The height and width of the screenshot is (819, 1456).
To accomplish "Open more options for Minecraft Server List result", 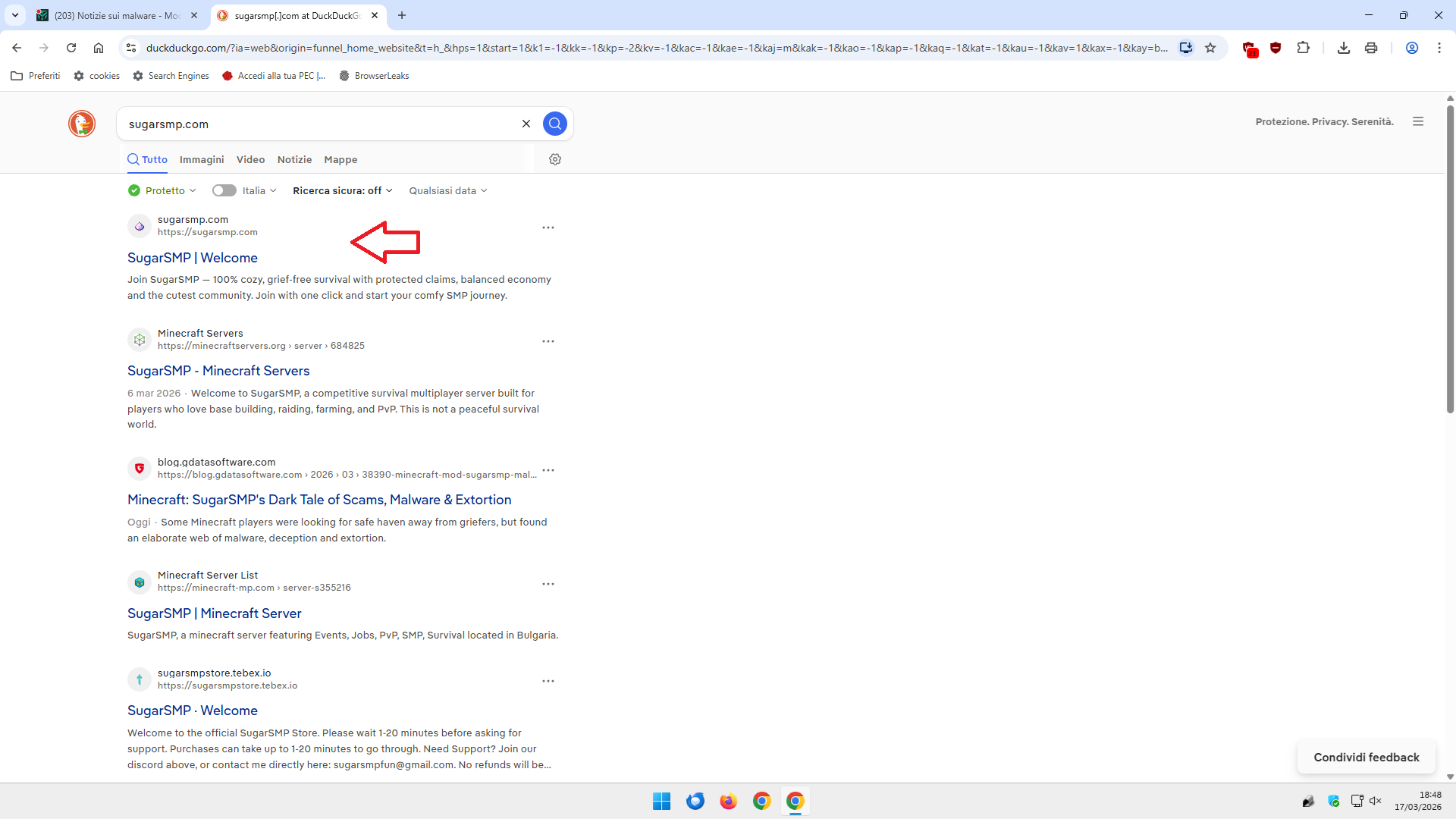I will 548,584.
